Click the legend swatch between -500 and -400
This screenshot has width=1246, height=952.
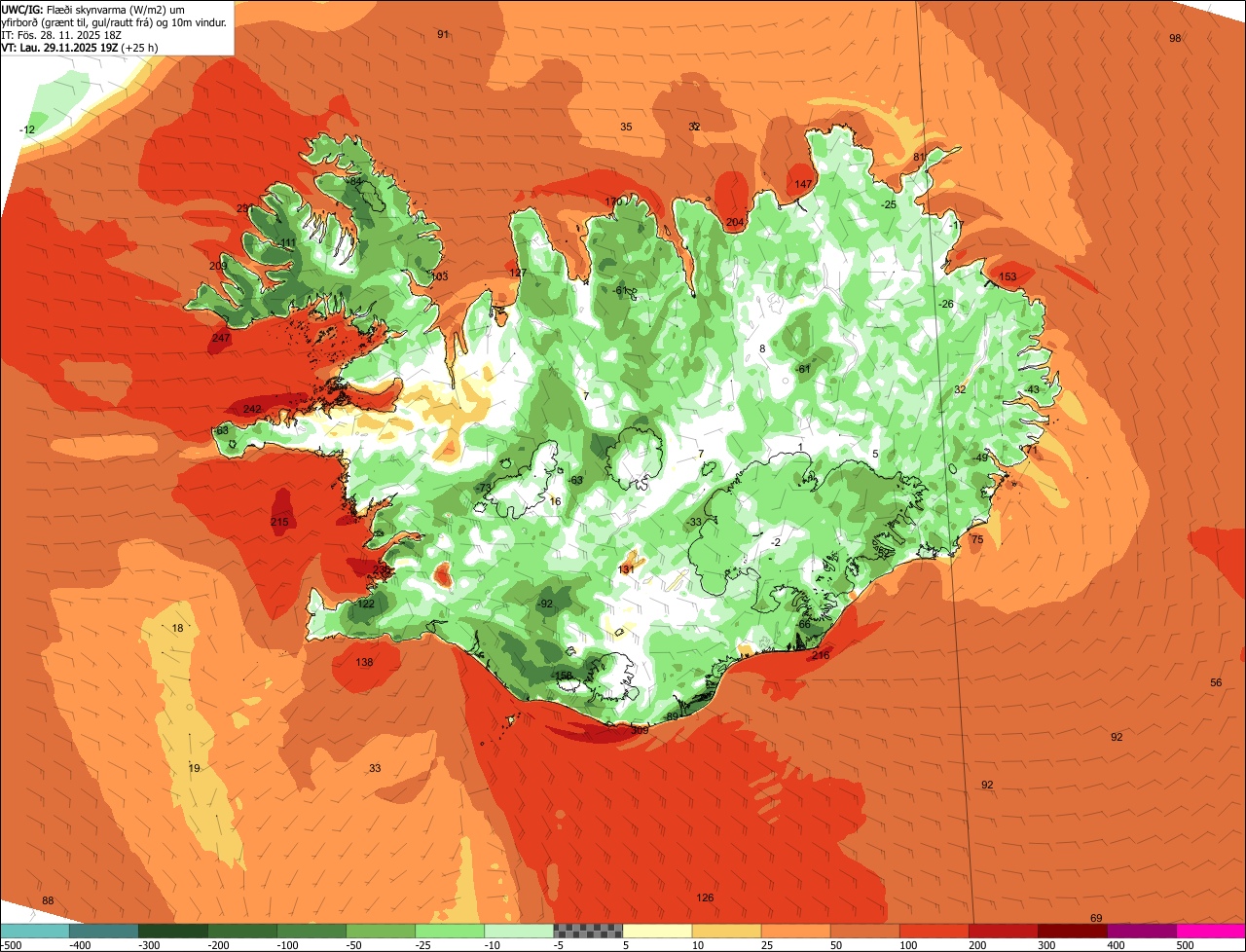pyautogui.click(x=34, y=931)
